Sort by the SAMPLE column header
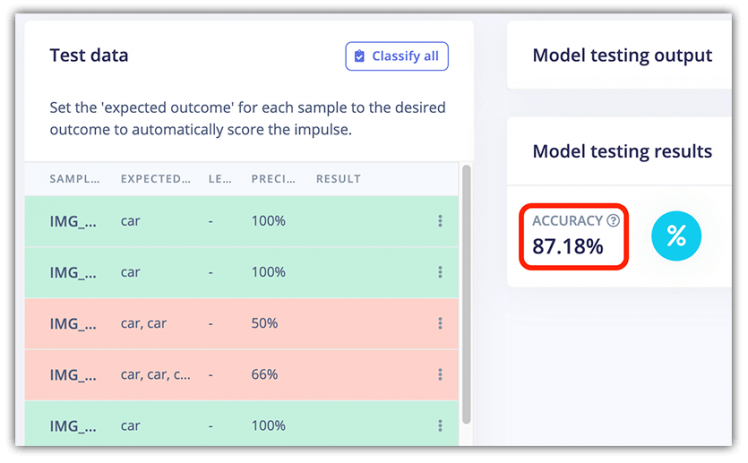The height and width of the screenshot is (463, 748). (x=75, y=179)
